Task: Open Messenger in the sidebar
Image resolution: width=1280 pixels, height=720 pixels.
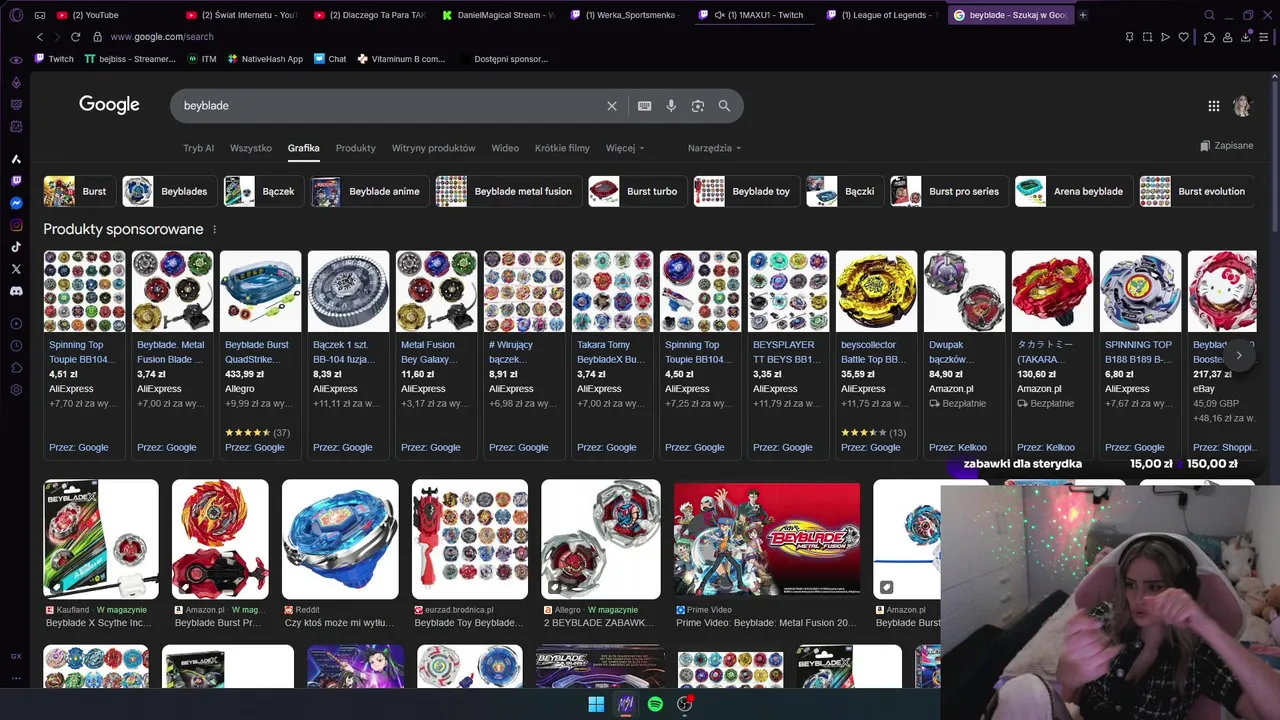Action: [16, 203]
